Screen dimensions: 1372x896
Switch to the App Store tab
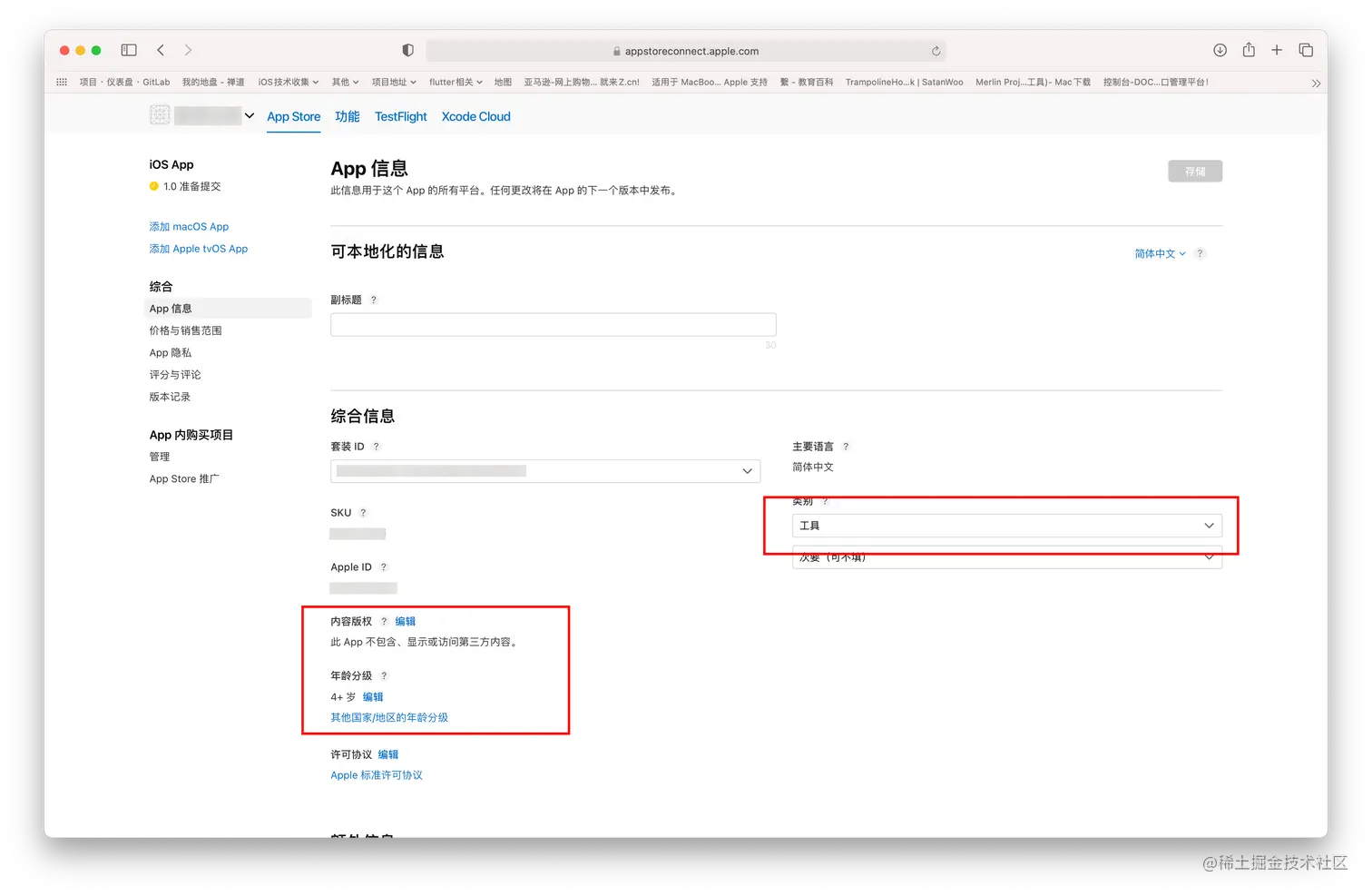click(x=293, y=116)
